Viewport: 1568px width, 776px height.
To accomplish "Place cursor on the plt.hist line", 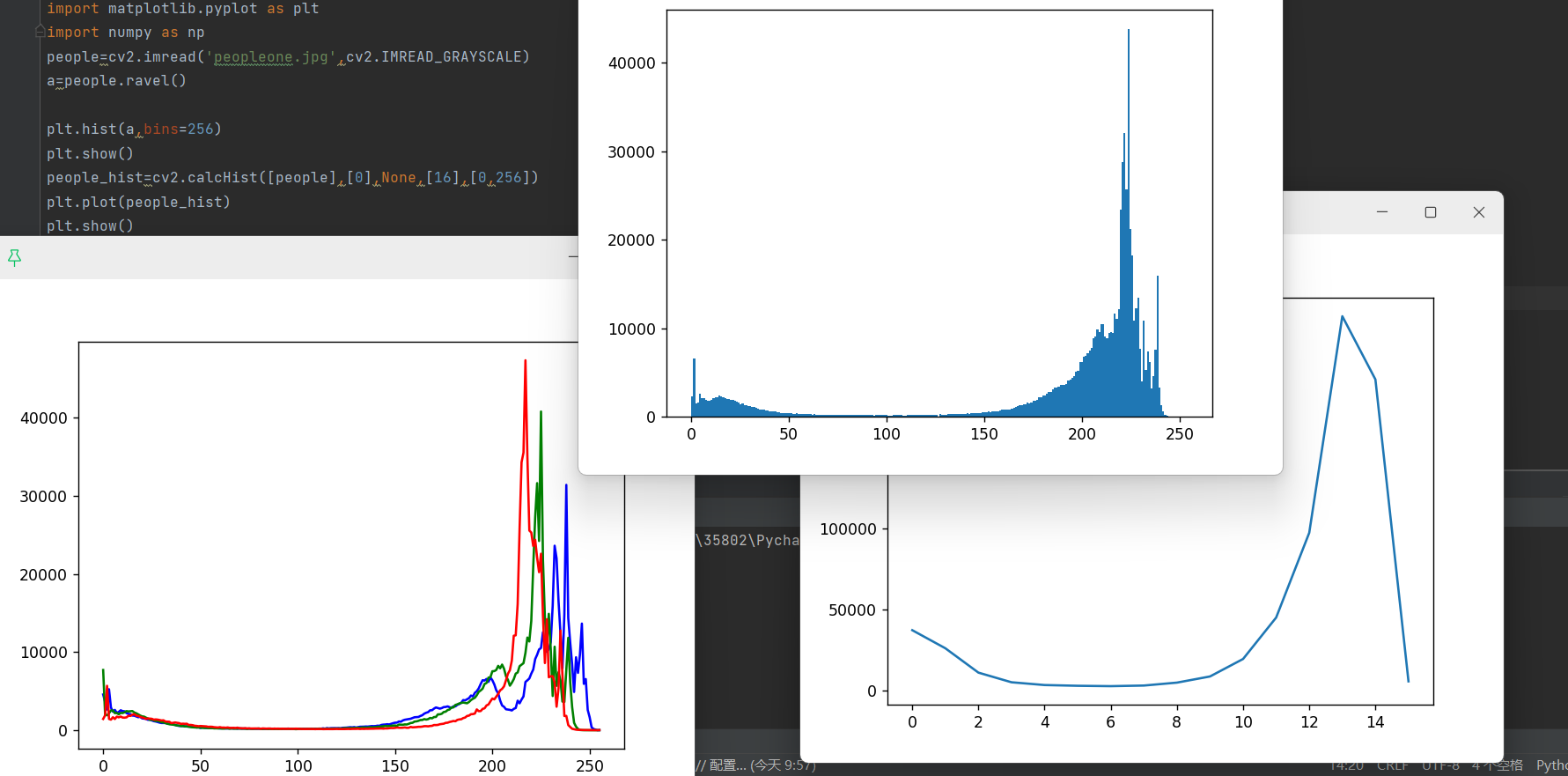I will [x=134, y=129].
